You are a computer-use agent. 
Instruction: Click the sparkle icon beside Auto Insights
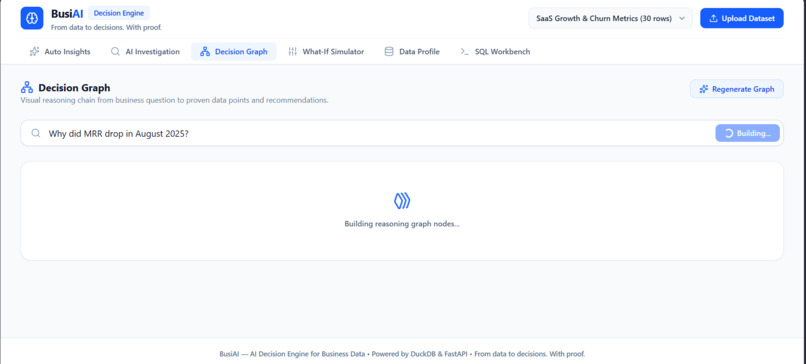[x=34, y=51]
